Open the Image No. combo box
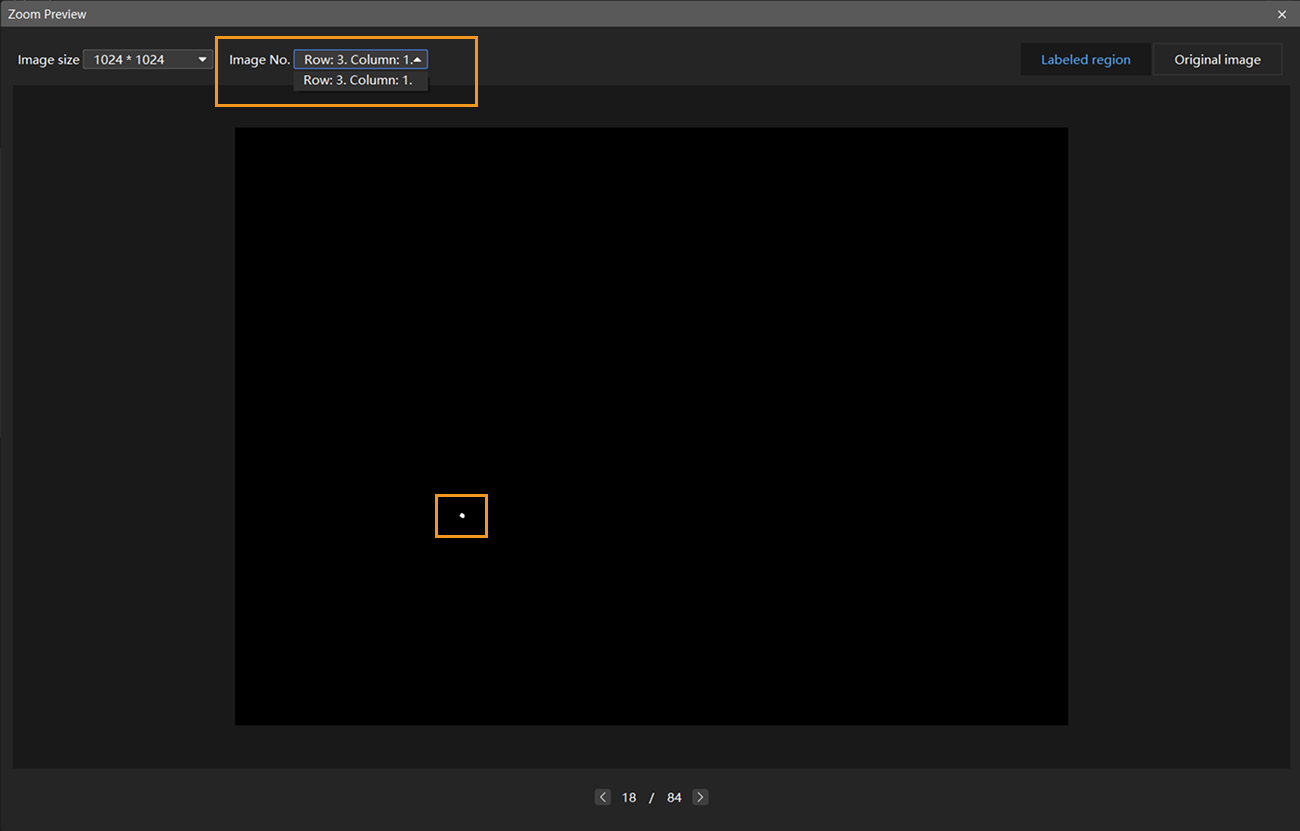The image size is (1300, 831). click(361, 60)
